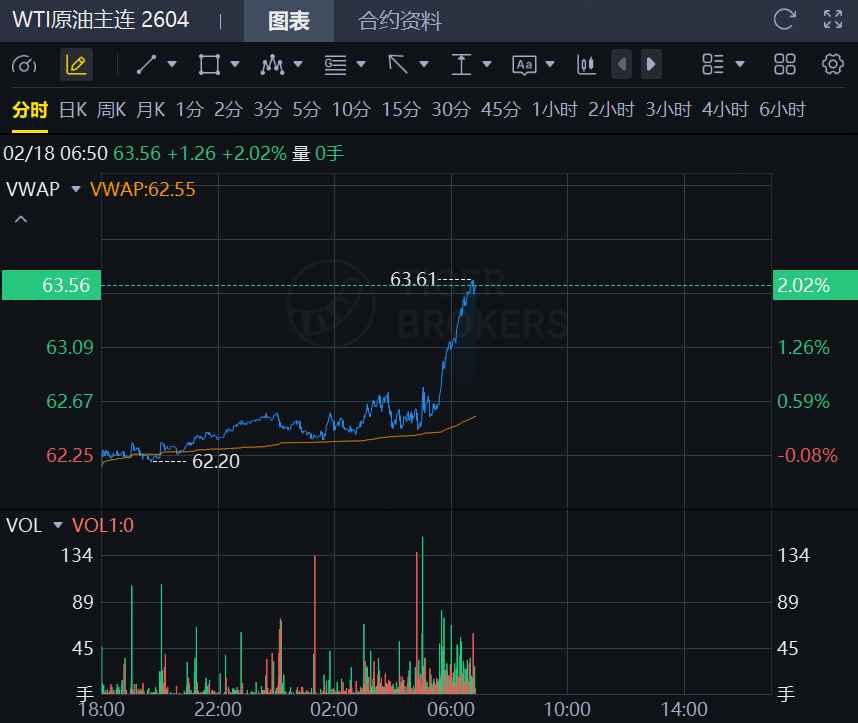The height and width of the screenshot is (723, 858).
Task: Click the 63.09 price axis label
Action: [x=69, y=347]
